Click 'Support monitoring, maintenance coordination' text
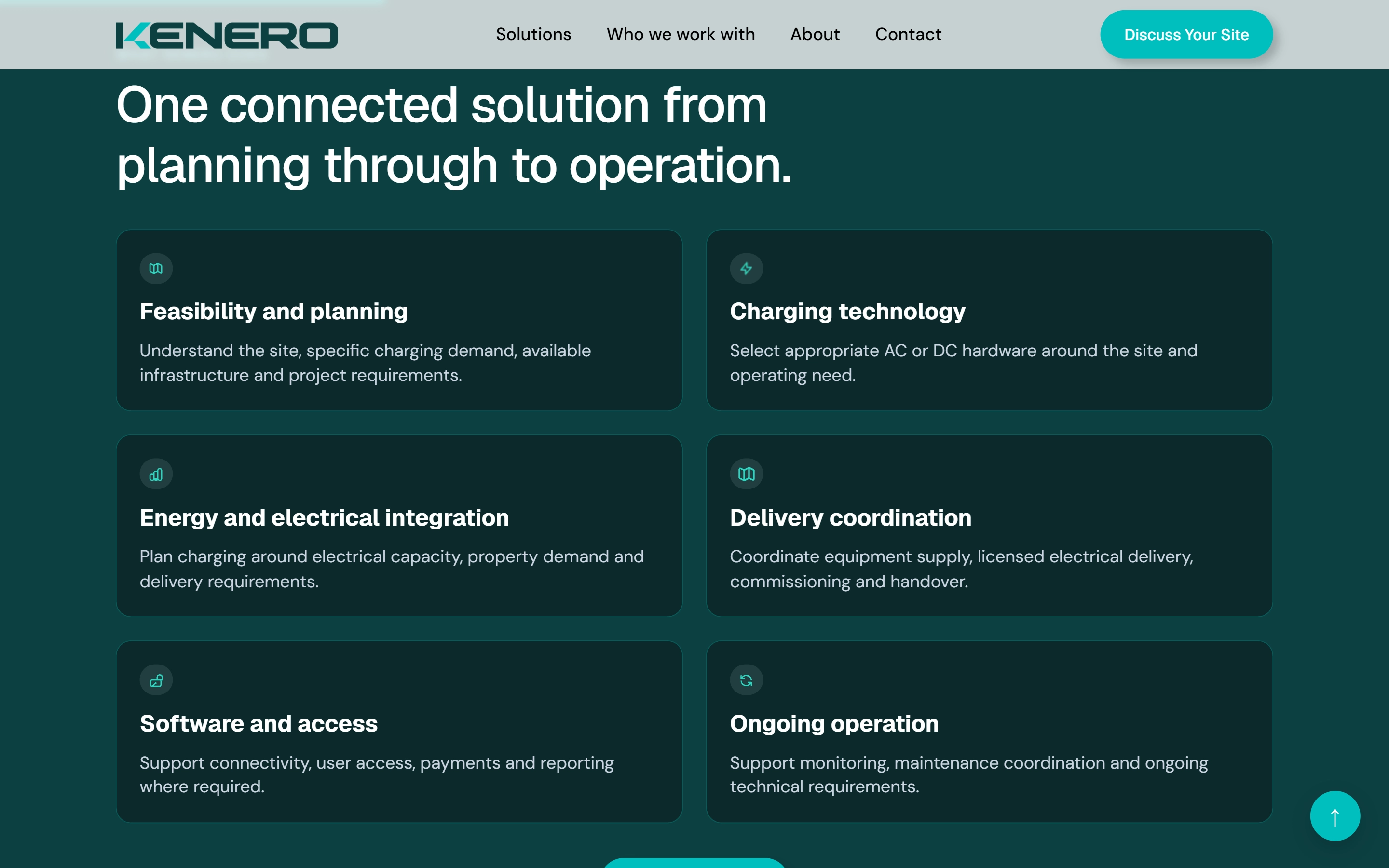 917,762
